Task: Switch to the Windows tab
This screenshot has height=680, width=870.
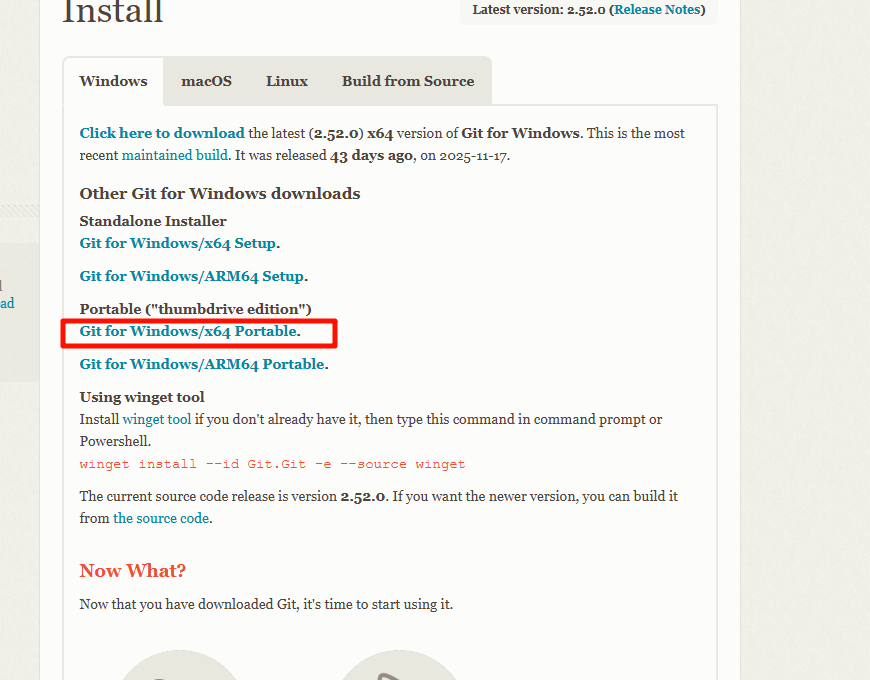Action: click(113, 82)
